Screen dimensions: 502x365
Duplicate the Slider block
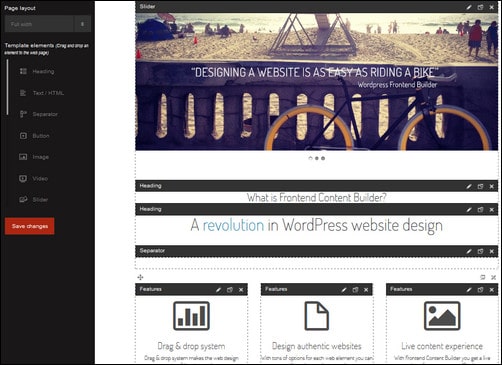click(x=480, y=7)
